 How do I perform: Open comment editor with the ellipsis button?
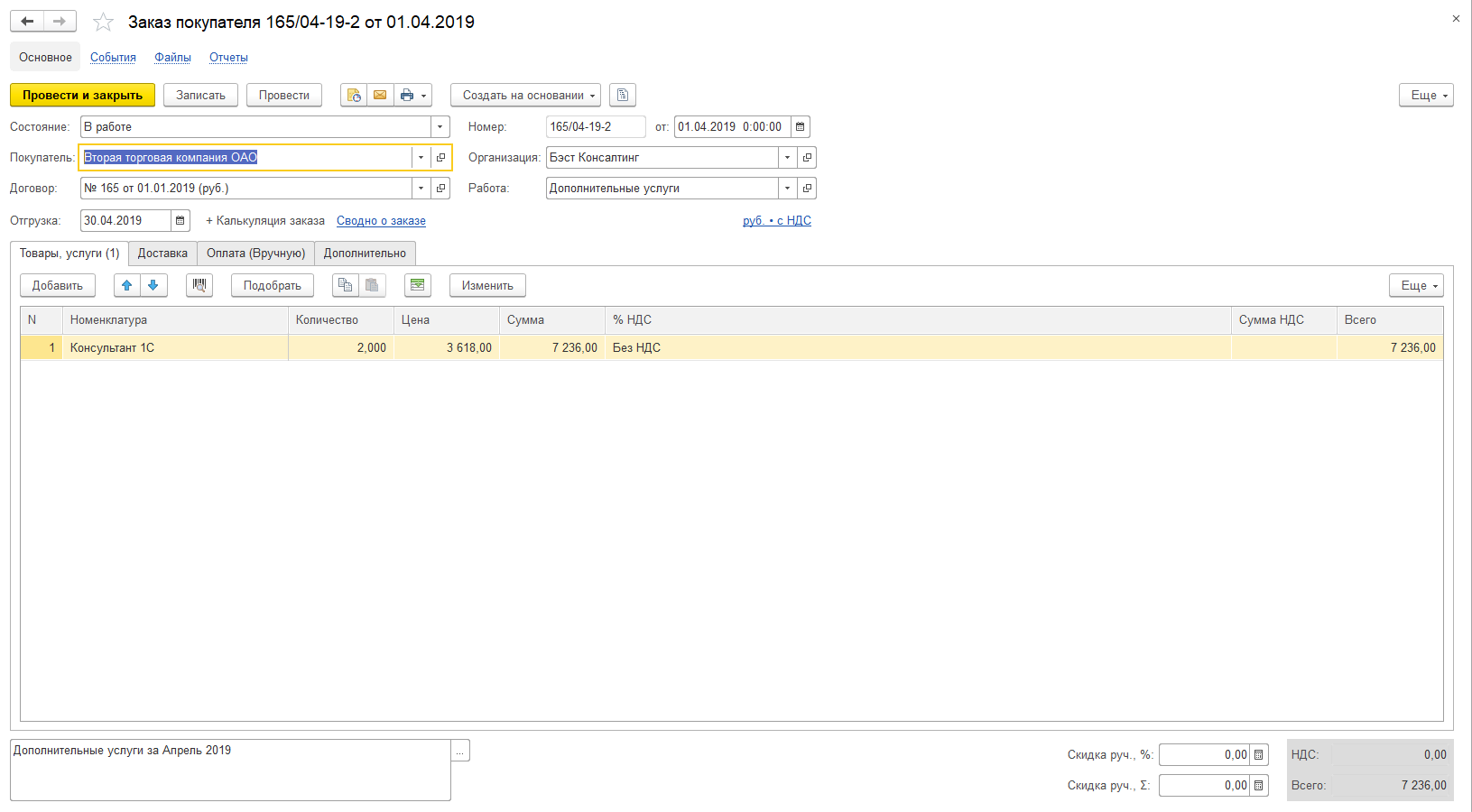(460, 751)
